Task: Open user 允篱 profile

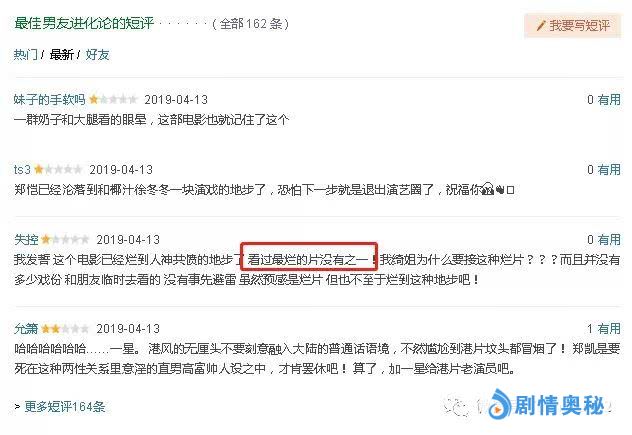Action: (26, 329)
